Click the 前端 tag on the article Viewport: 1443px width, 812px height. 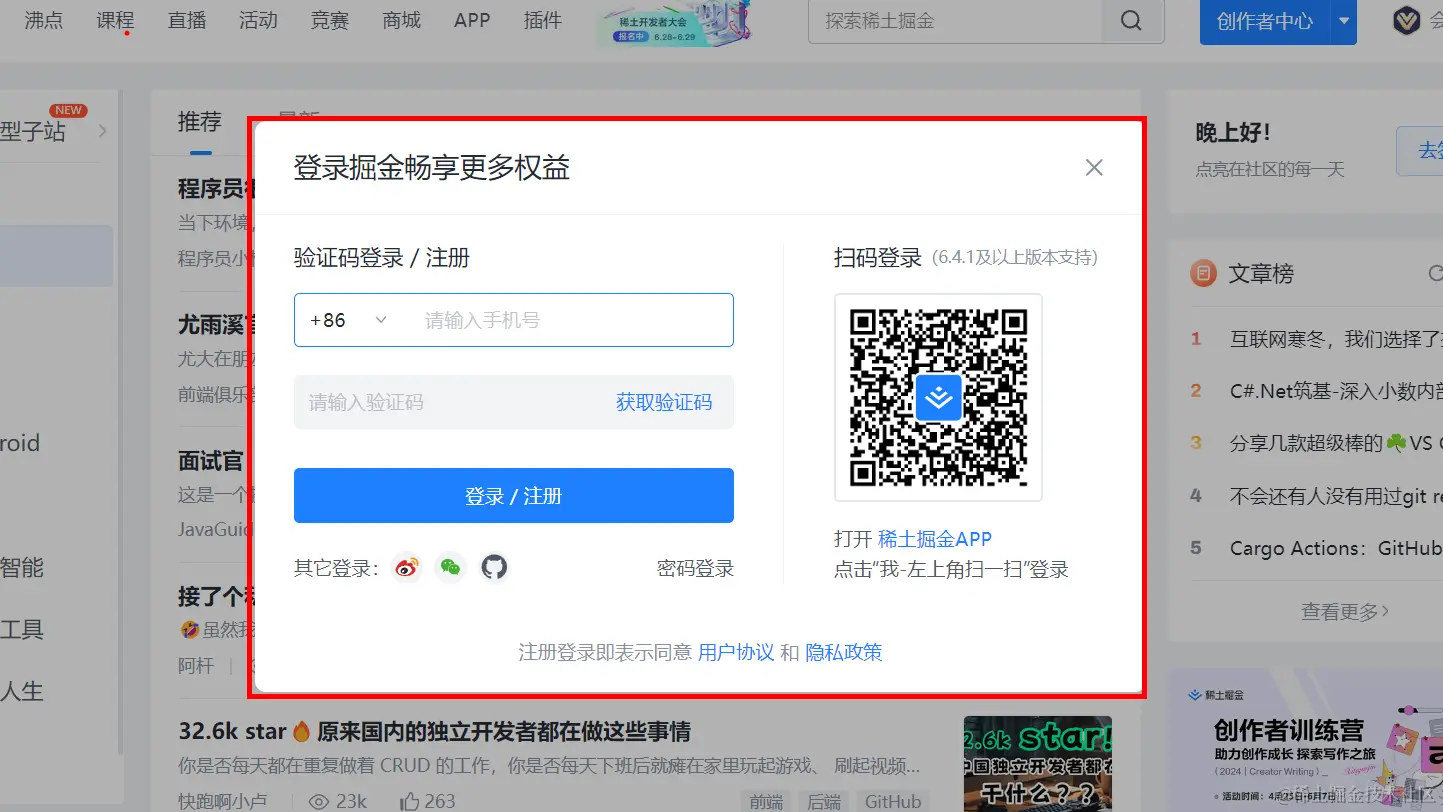tap(766, 801)
